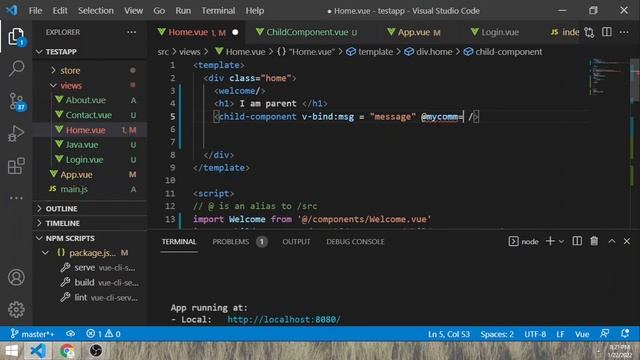
Task: Switch to App.vue editor tab
Action: 413,32
